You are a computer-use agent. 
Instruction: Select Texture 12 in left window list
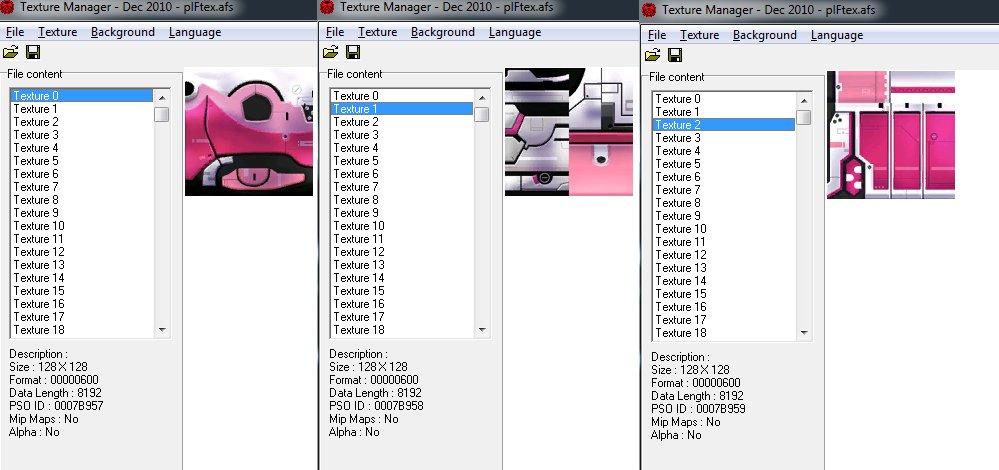point(82,252)
